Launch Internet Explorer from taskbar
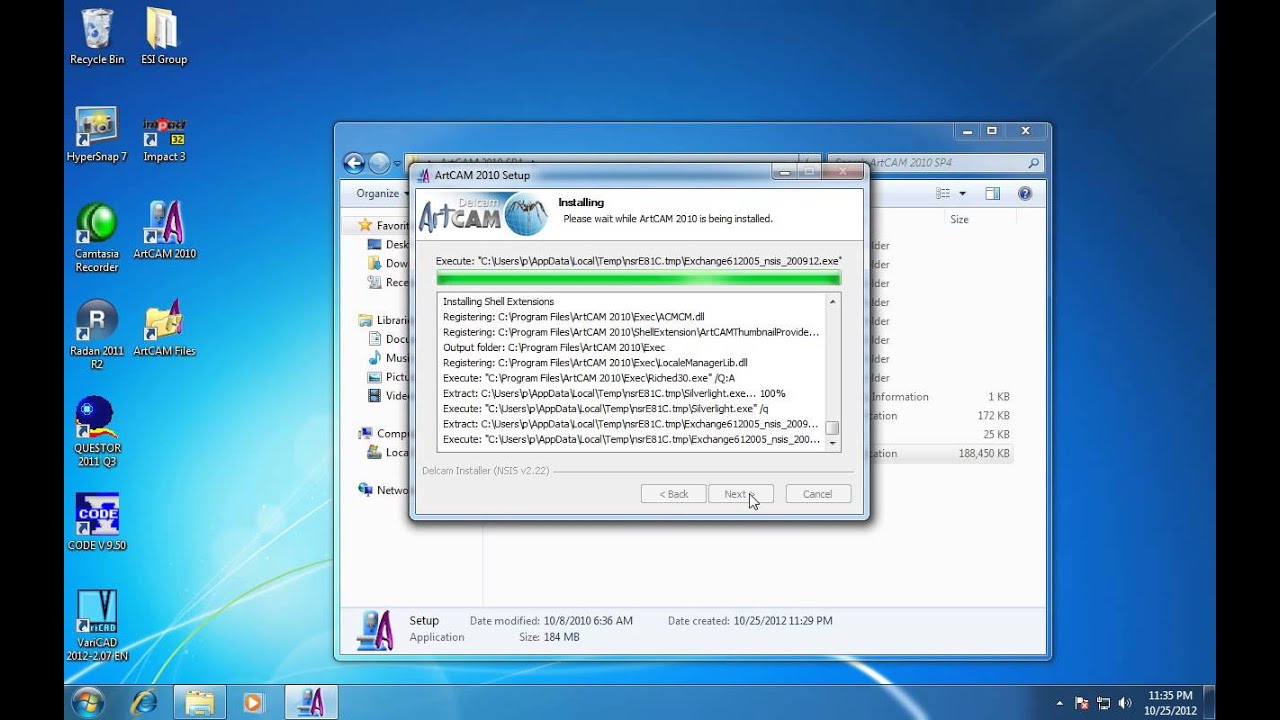The height and width of the screenshot is (720, 1280). pyautogui.click(x=144, y=702)
